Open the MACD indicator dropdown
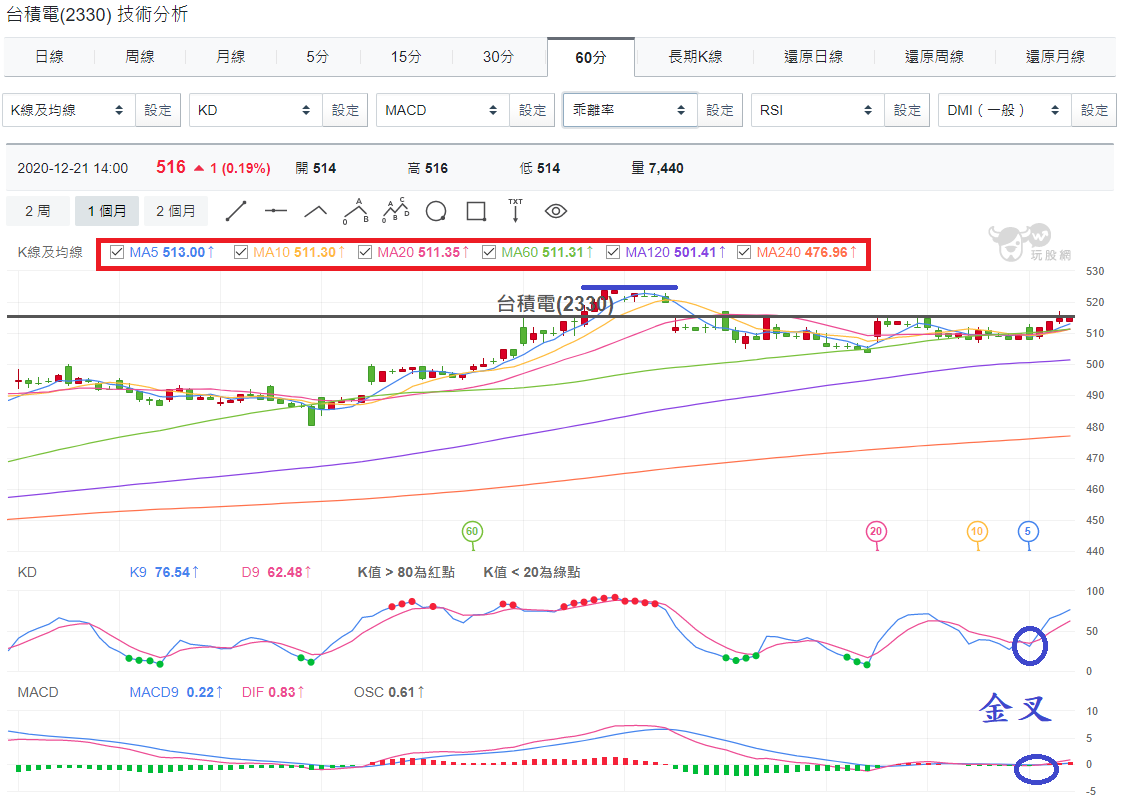This screenshot has width=1126, height=797. (x=443, y=110)
